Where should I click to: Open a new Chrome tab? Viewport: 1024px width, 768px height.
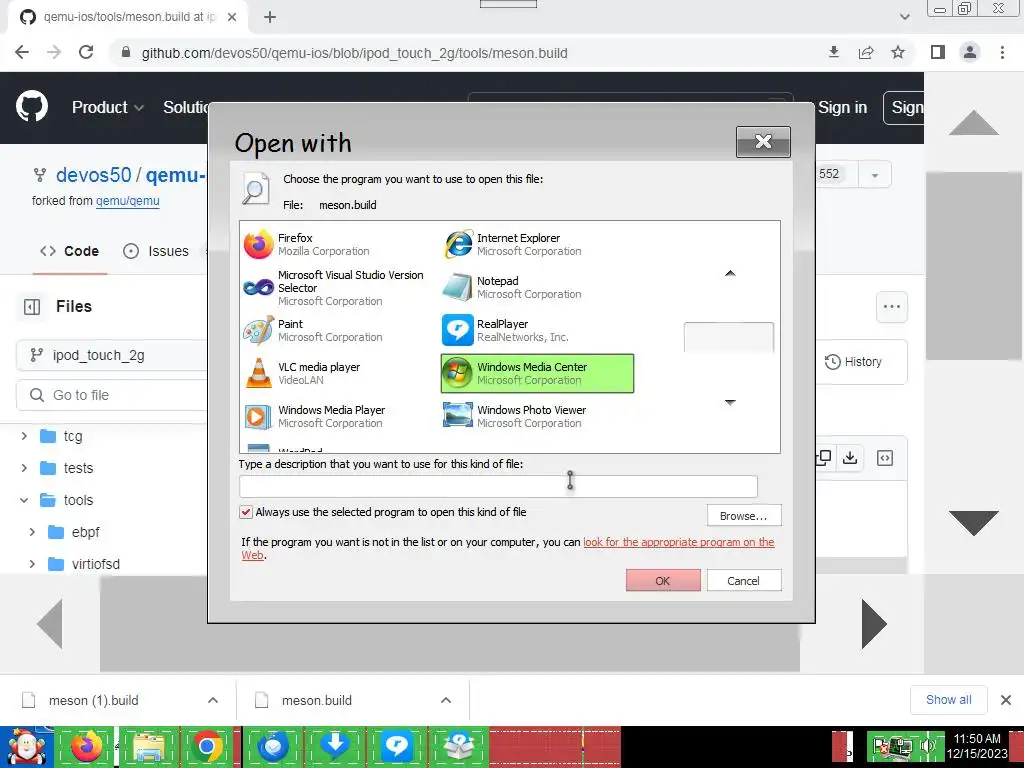[270, 17]
